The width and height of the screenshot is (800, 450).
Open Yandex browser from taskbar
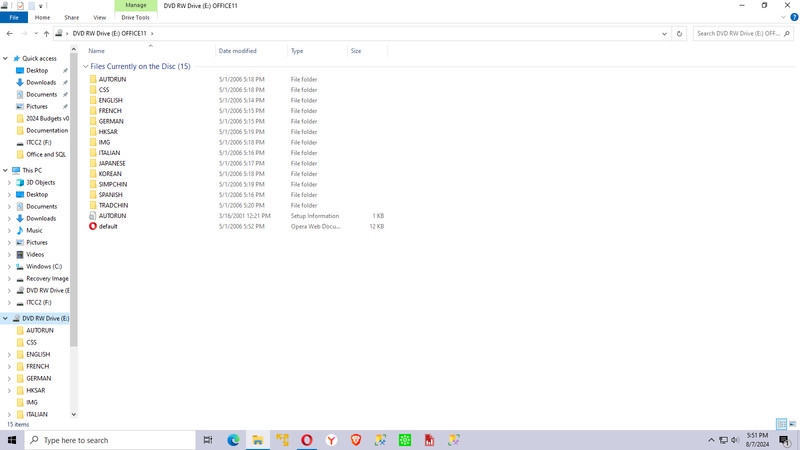[x=331, y=440]
